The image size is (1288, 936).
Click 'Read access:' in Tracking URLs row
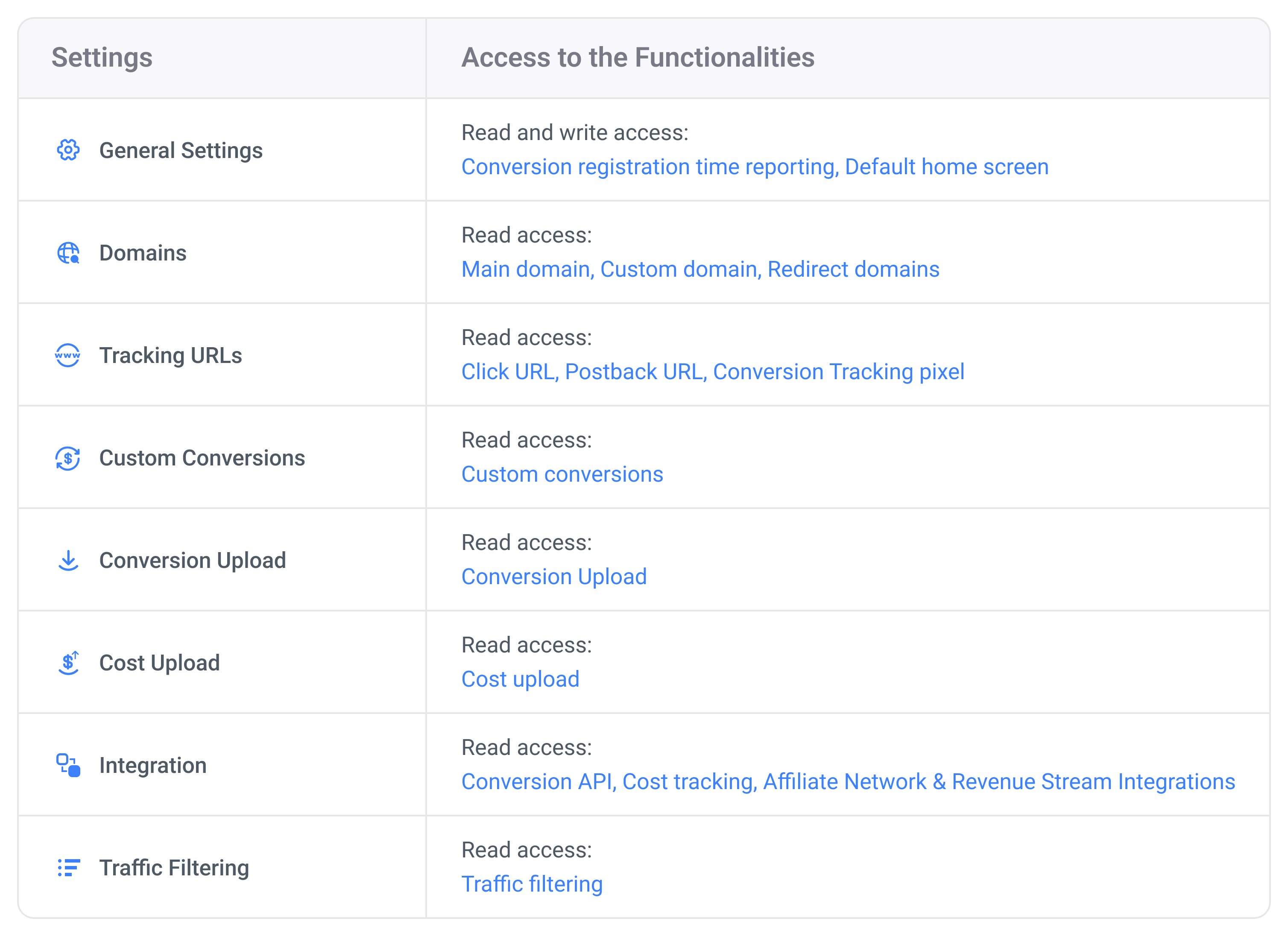point(526,338)
